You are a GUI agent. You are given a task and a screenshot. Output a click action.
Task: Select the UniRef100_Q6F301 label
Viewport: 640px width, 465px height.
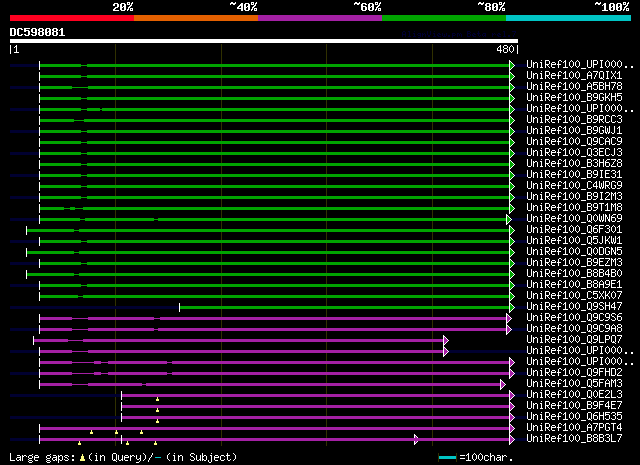coord(574,230)
